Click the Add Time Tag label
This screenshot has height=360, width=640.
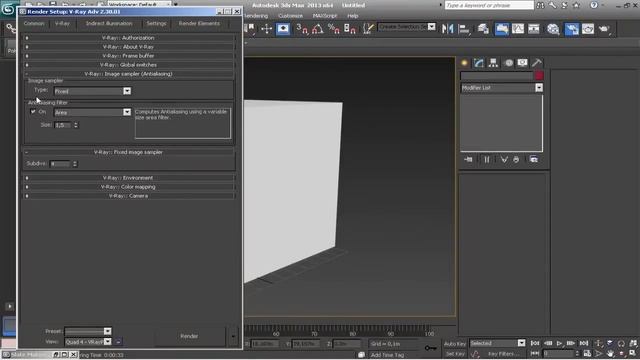pyautogui.click(x=387, y=355)
